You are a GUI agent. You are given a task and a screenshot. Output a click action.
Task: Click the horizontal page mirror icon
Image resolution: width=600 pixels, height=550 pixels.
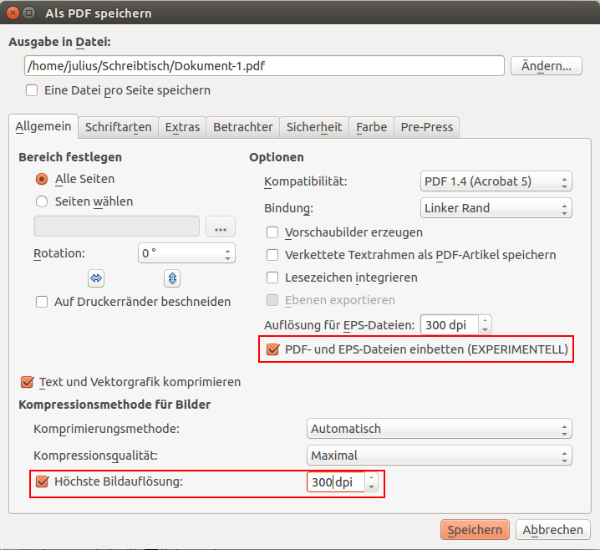[97, 277]
